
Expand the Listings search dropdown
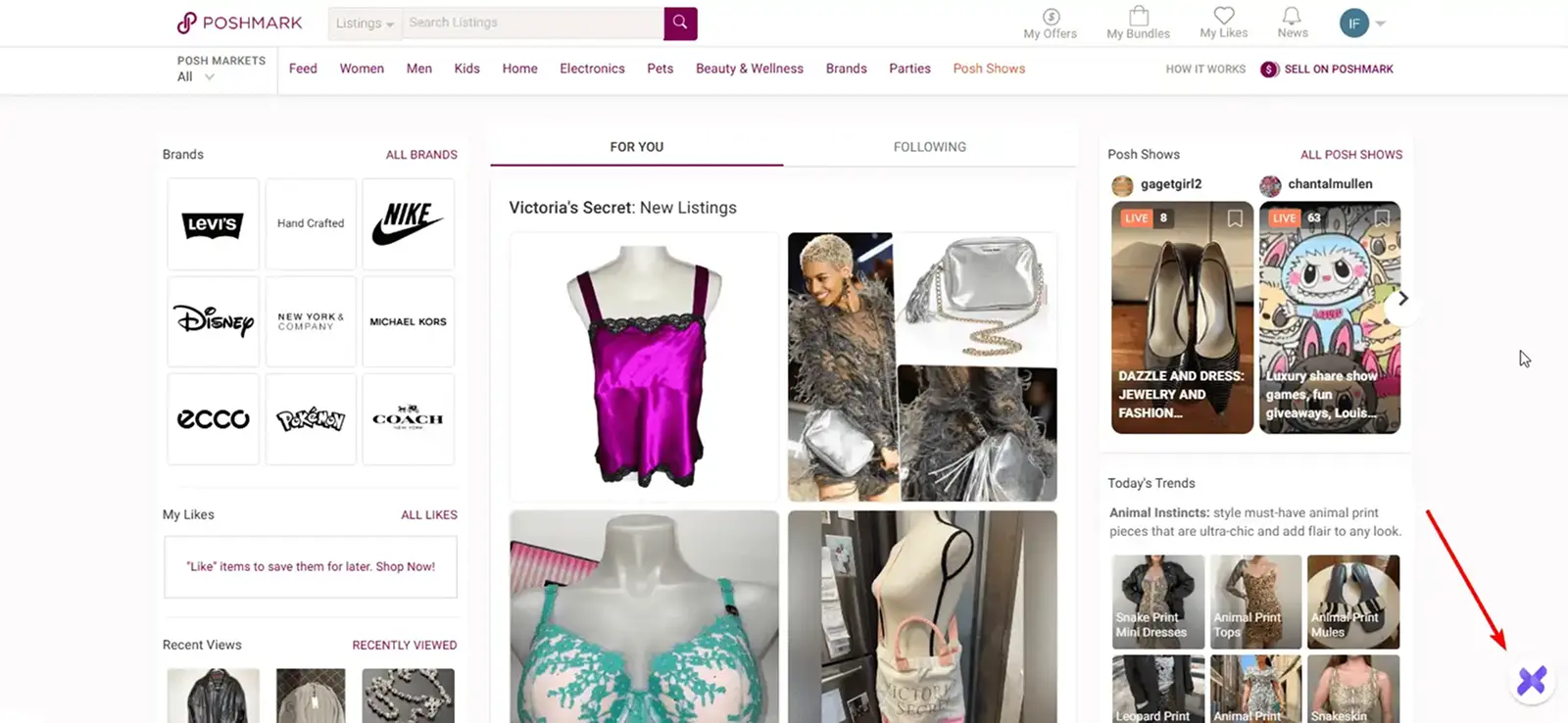click(365, 24)
